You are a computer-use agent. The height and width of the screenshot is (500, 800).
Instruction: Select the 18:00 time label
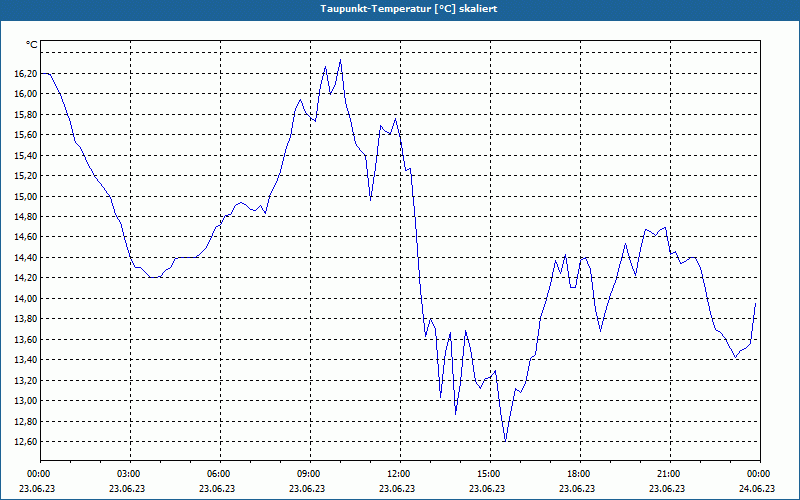pyautogui.click(x=580, y=474)
